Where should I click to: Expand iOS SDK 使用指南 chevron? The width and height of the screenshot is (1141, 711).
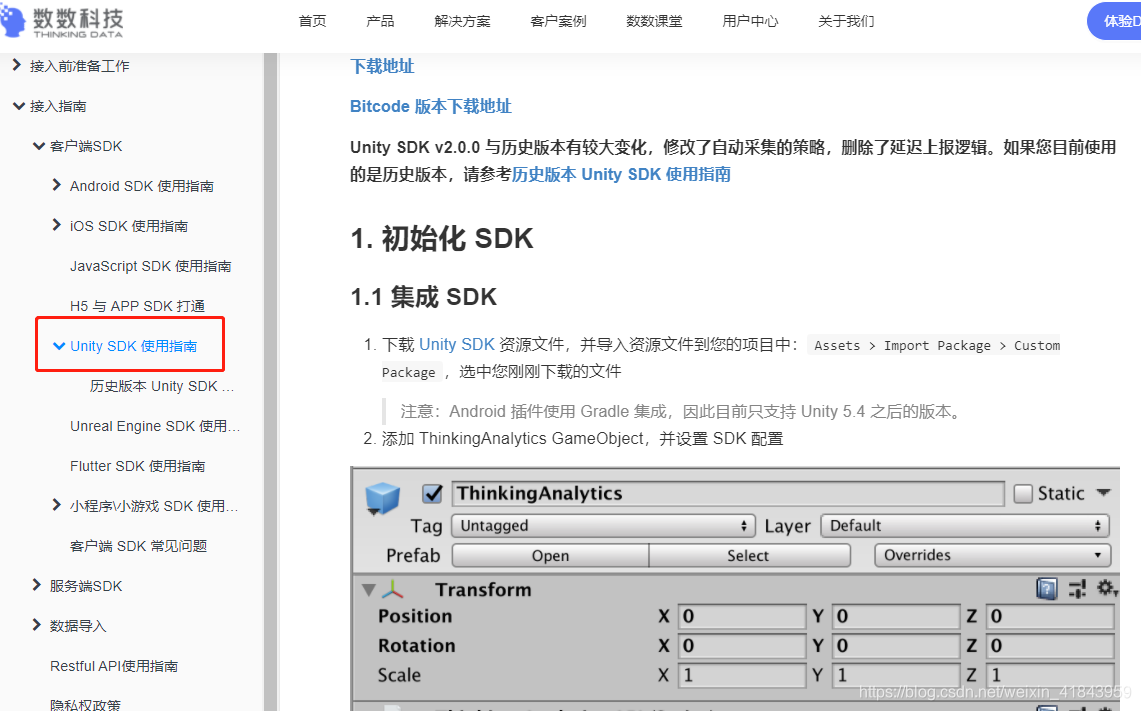57,226
